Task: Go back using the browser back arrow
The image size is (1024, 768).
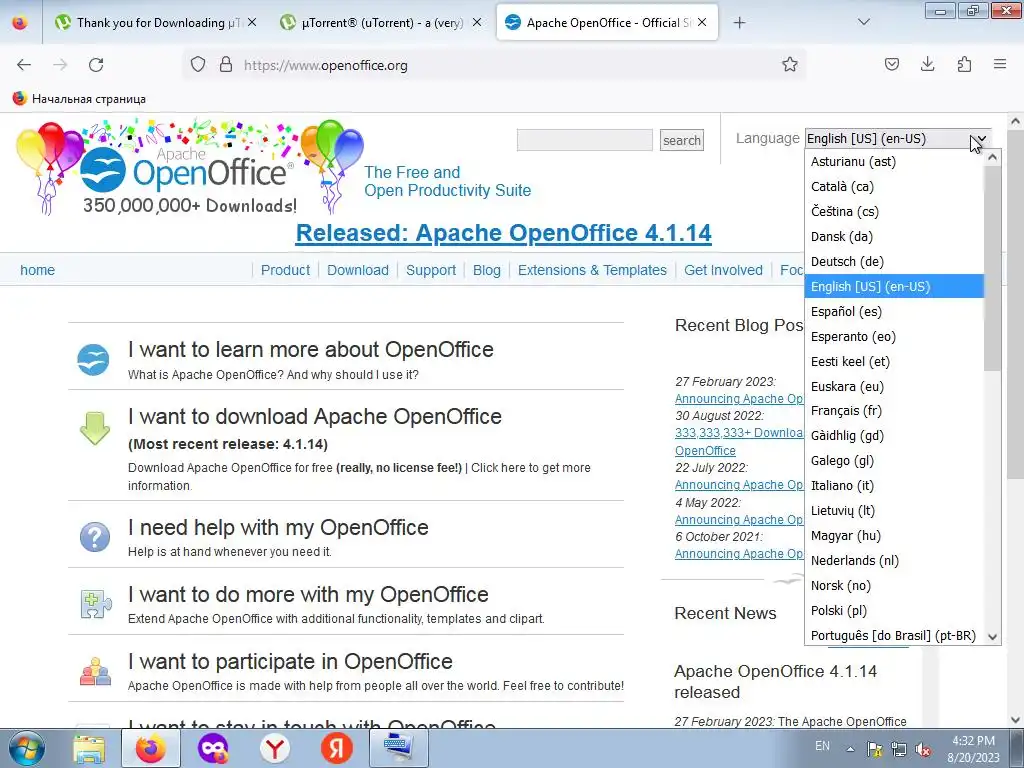Action: coord(24,65)
